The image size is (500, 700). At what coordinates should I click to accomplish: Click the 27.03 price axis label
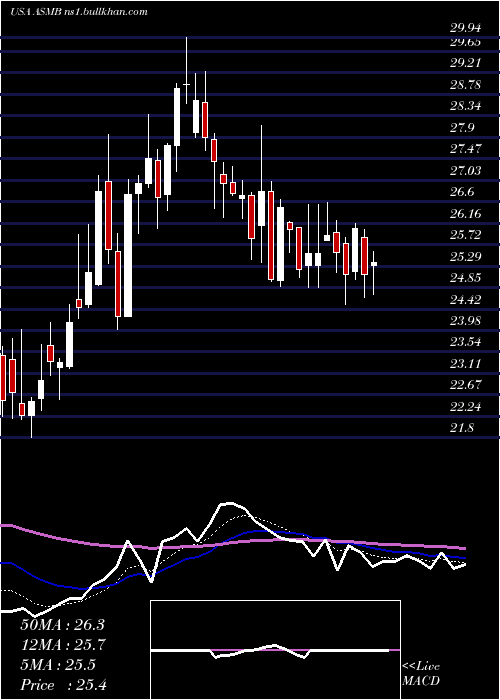(x=466, y=170)
